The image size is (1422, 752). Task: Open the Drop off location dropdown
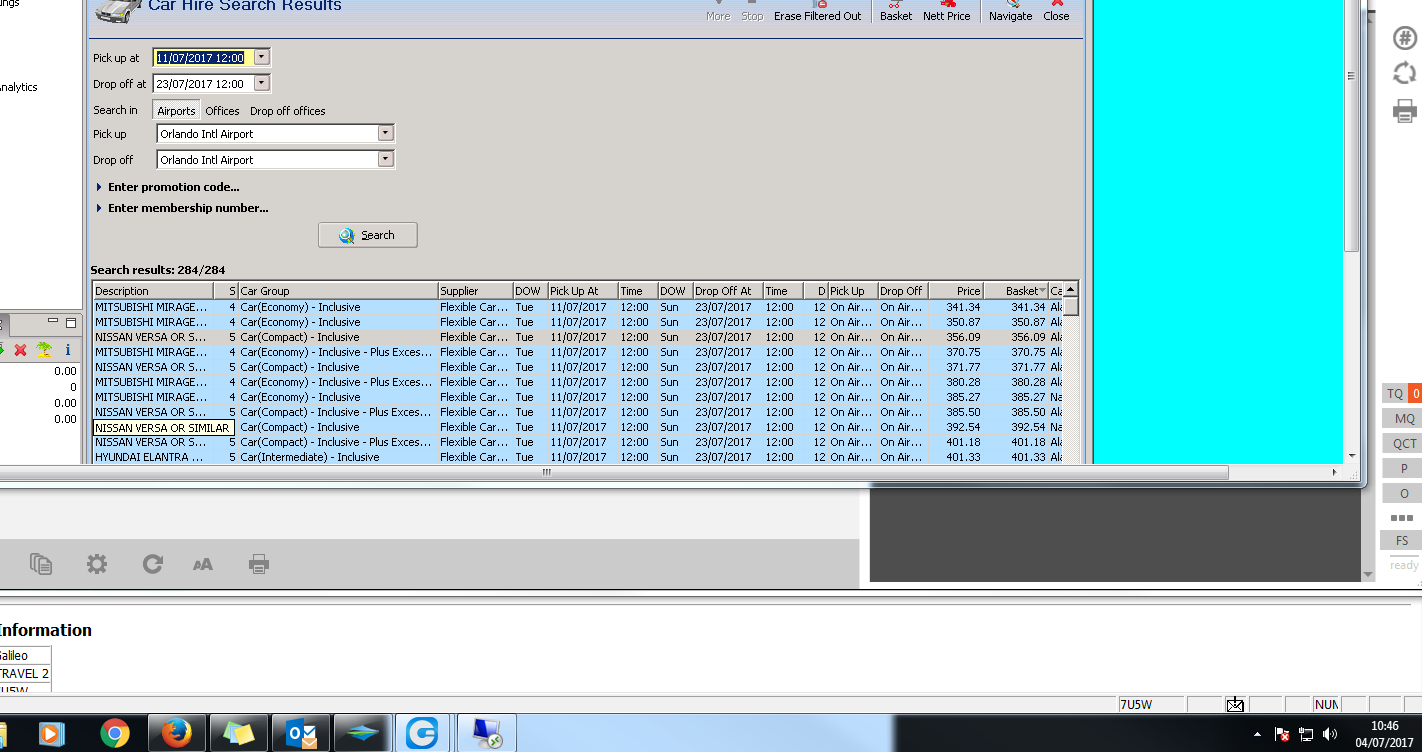coord(385,159)
